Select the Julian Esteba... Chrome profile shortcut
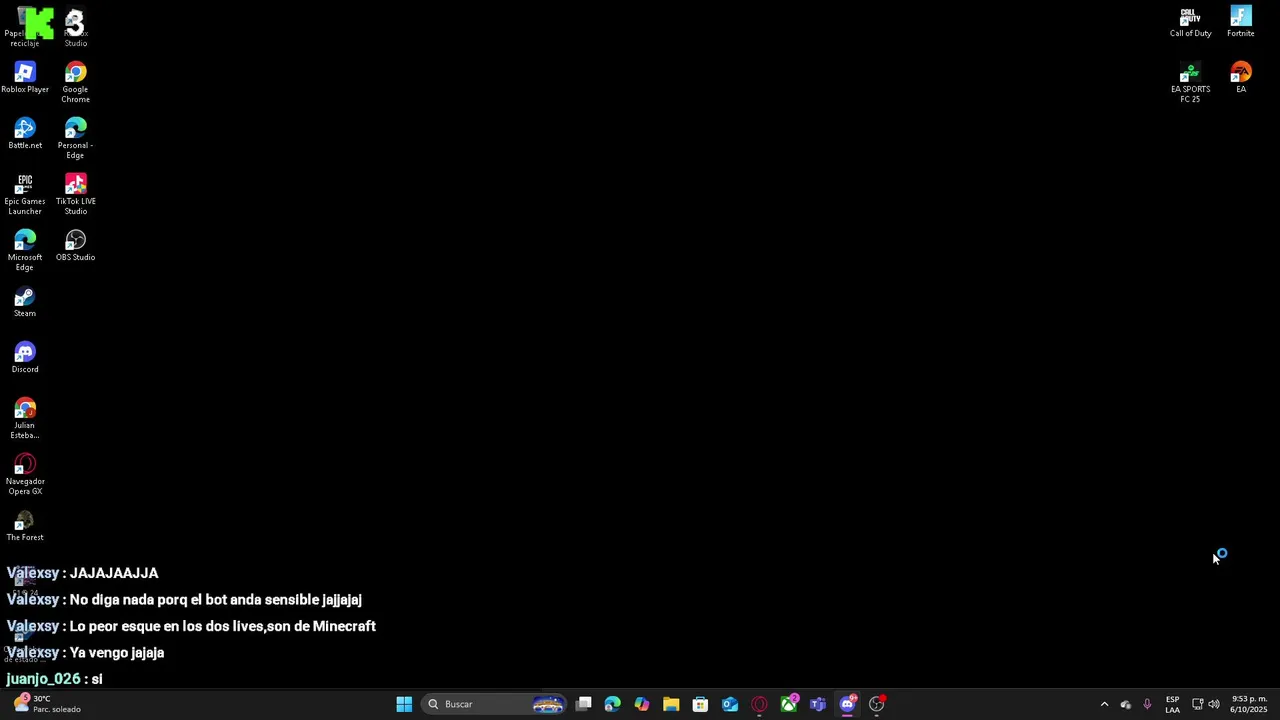Screen dimensions: 1280x720 [x=25, y=419]
